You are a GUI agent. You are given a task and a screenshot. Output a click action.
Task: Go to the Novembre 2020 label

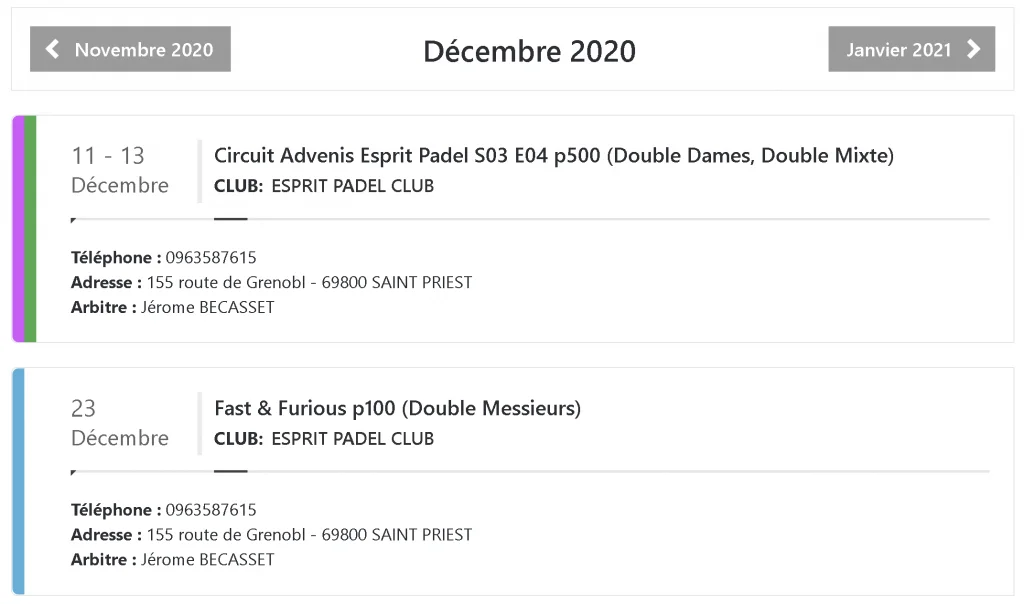(x=144, y=50)
